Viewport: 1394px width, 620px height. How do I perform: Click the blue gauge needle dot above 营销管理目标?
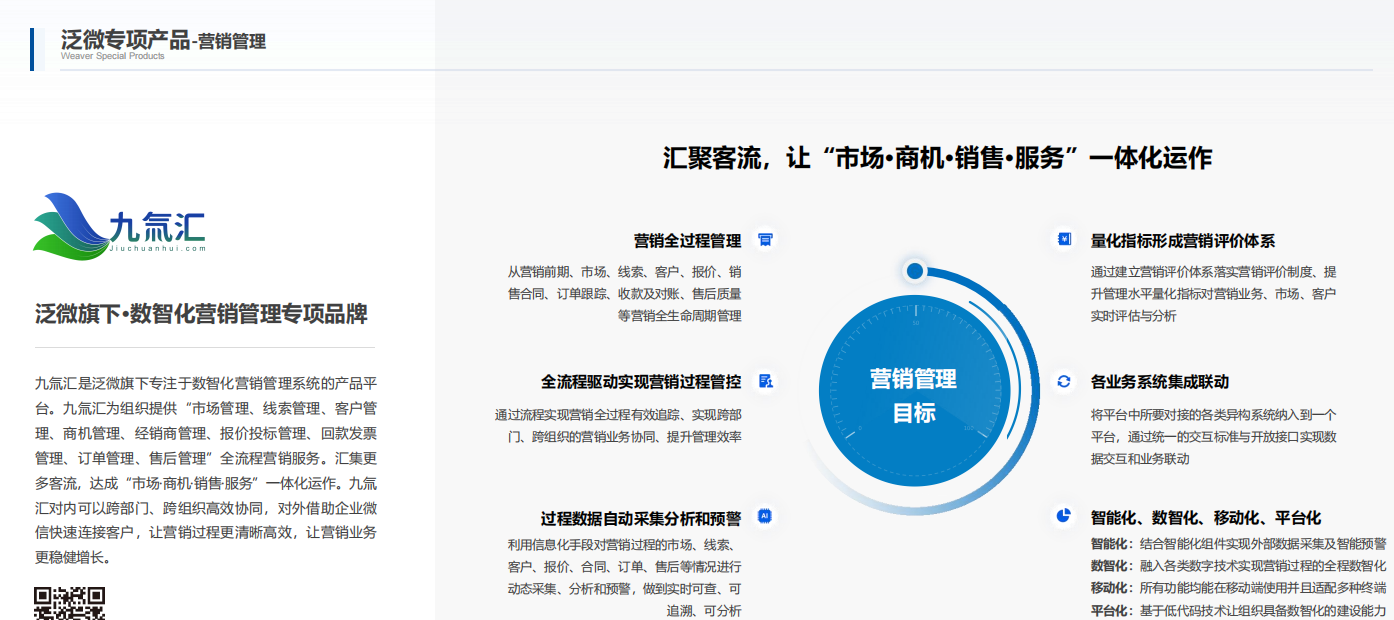[913, 269]
